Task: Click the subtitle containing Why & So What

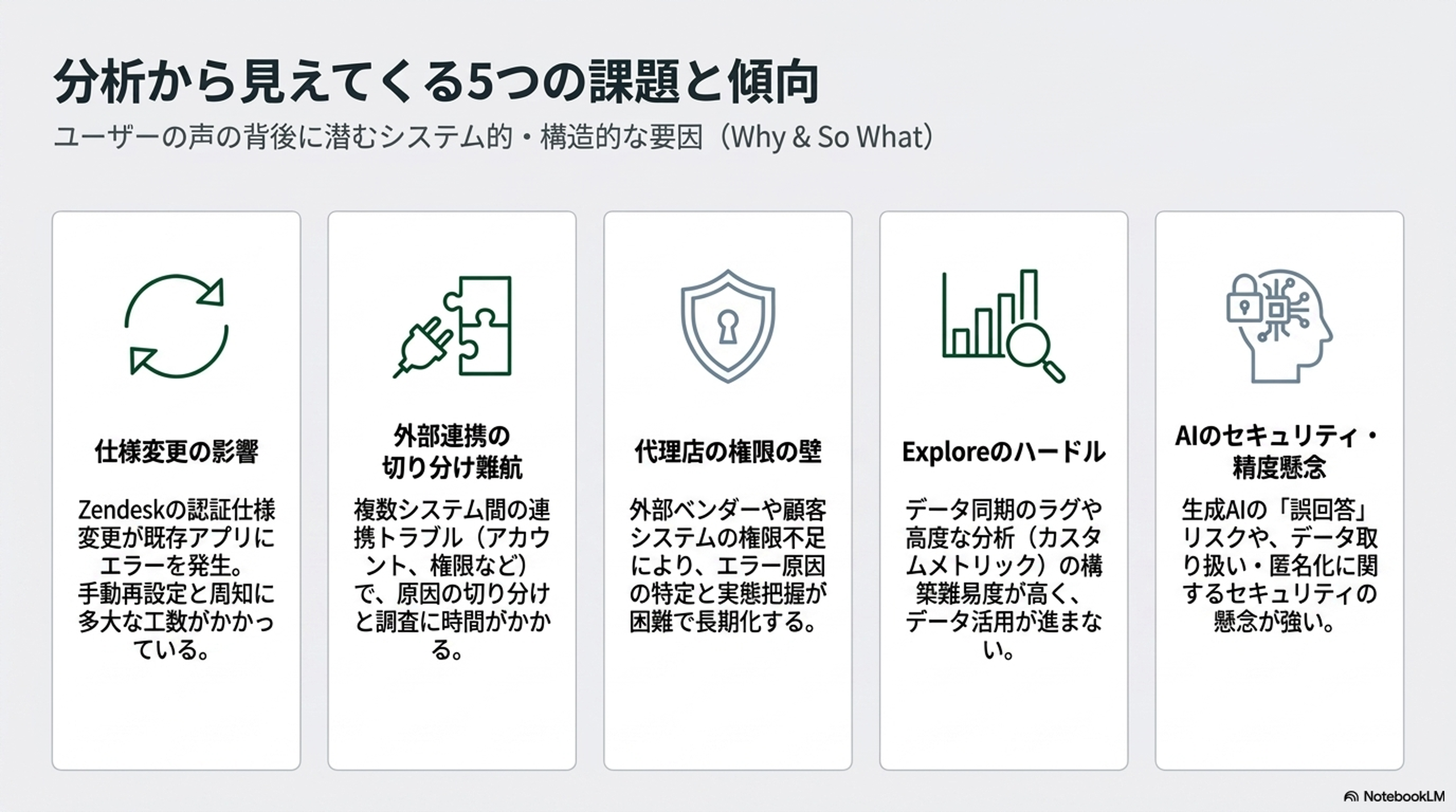Action: [494, 137]
